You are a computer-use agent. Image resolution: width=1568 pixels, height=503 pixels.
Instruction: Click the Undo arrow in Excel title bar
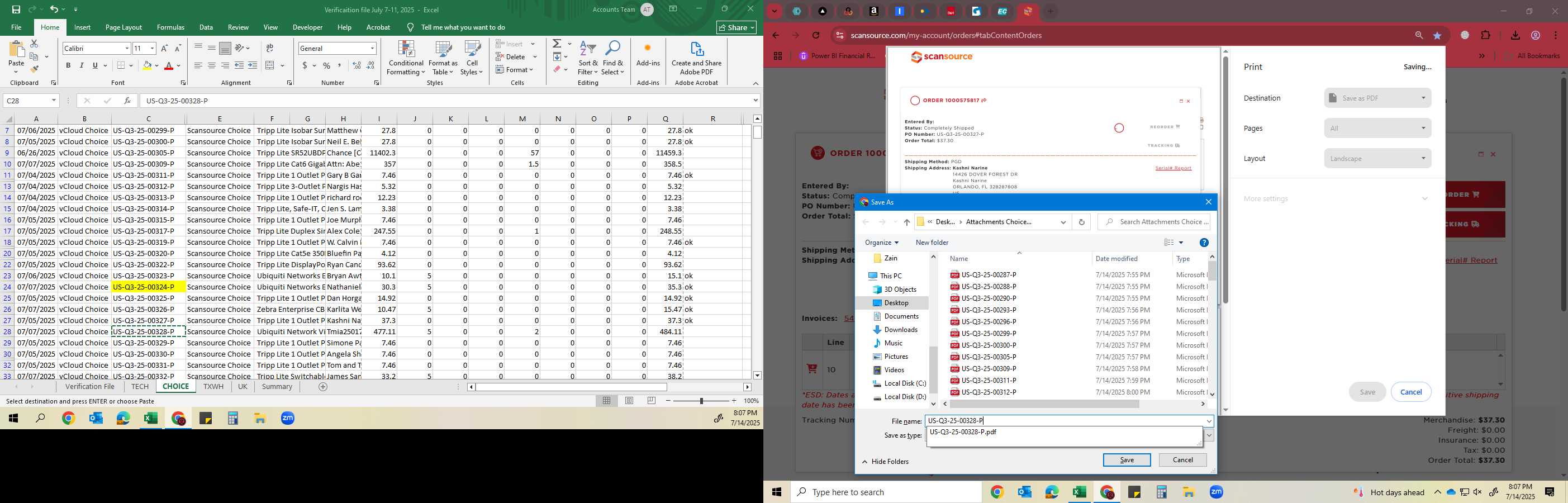tap(54, 10)
